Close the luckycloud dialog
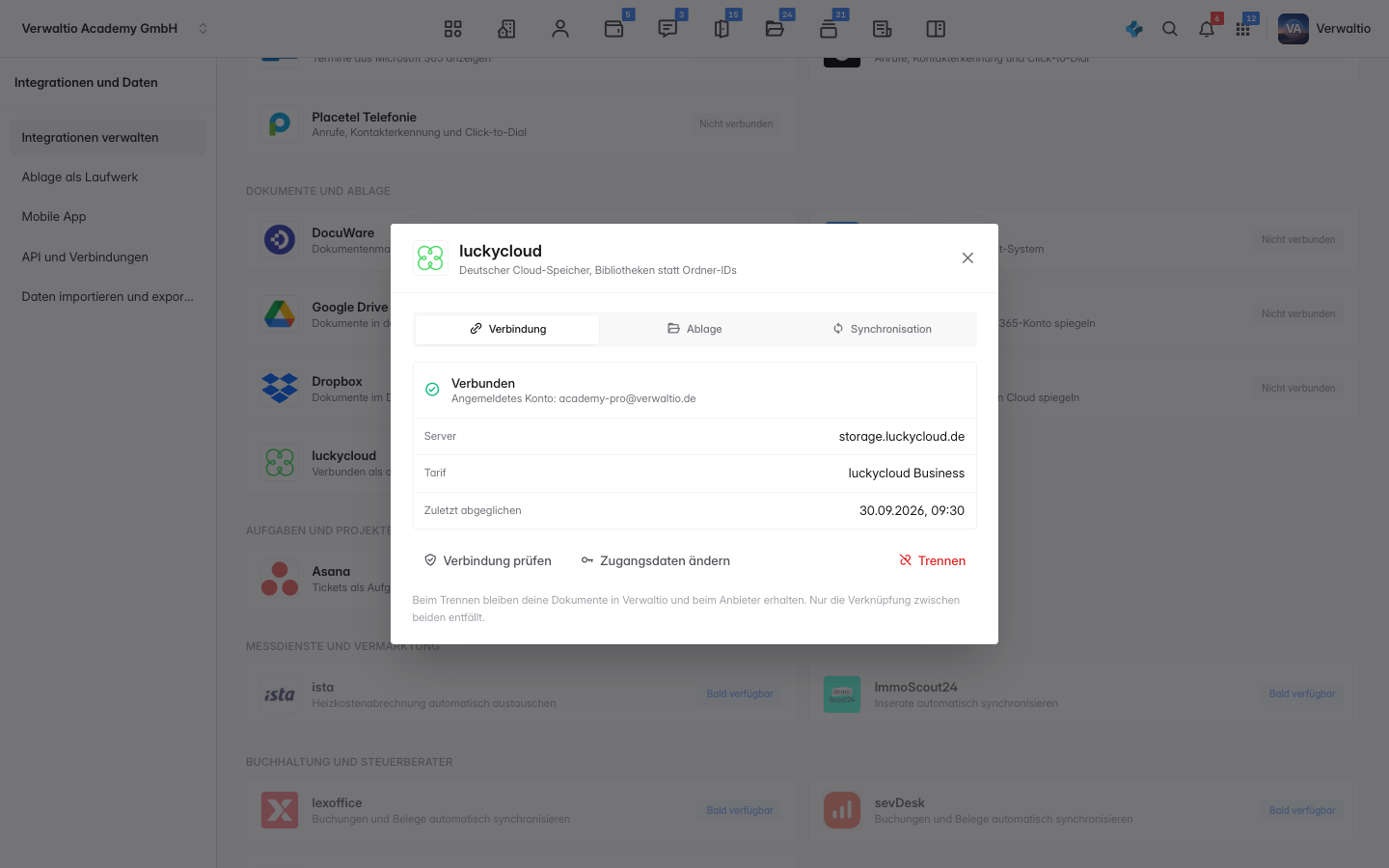 click(967, 258)
